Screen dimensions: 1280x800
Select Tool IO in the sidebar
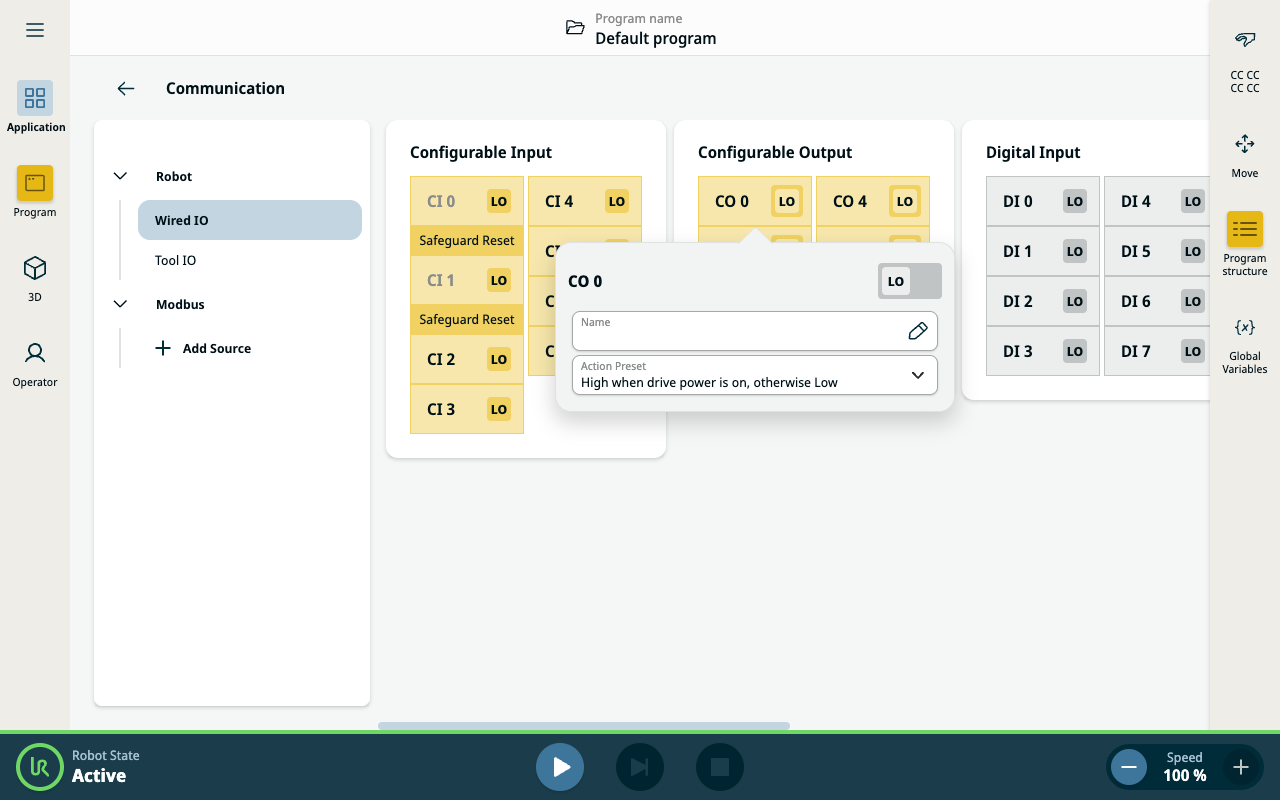pos(176,260)
